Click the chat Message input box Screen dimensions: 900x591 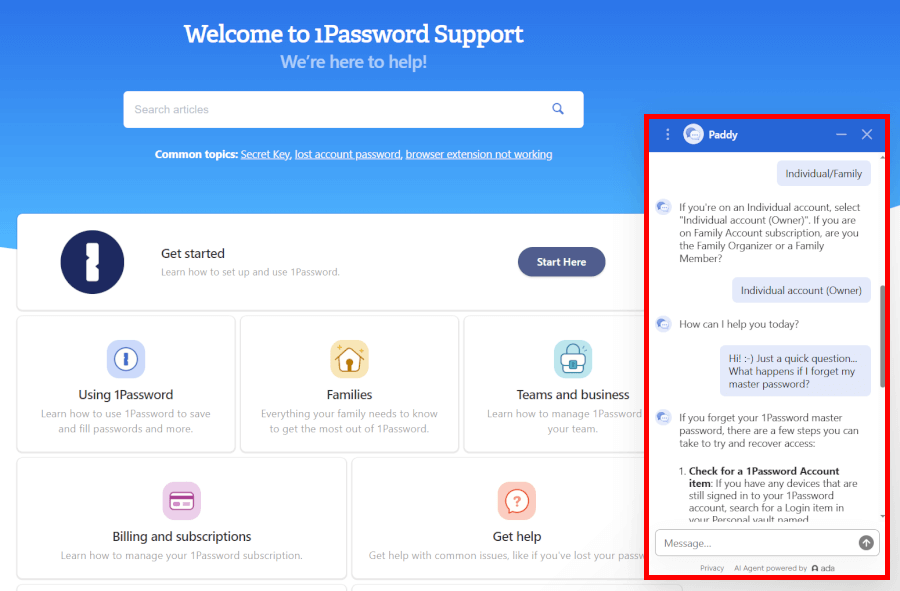755,543
